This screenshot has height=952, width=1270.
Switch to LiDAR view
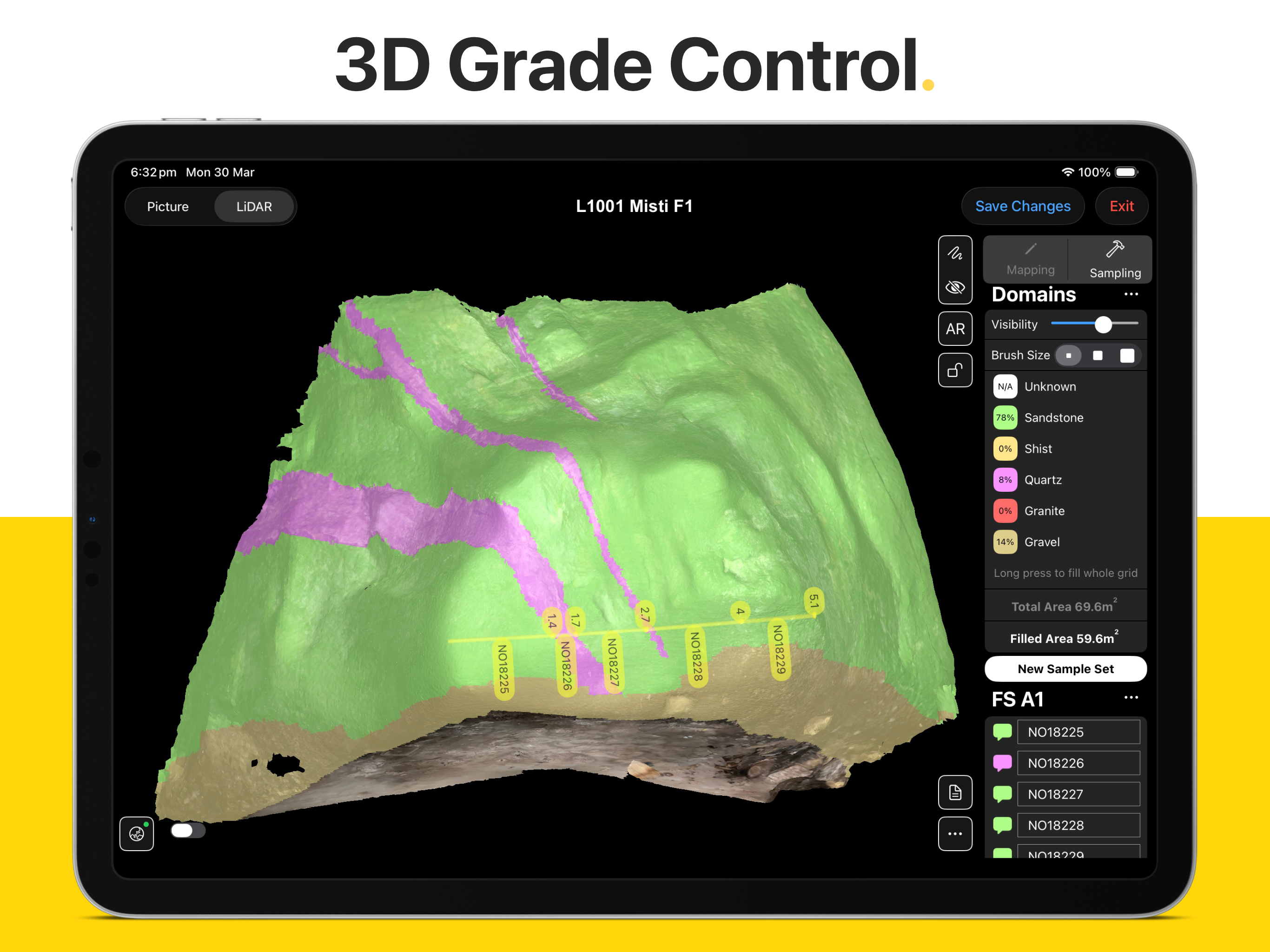tap(254, 207)
